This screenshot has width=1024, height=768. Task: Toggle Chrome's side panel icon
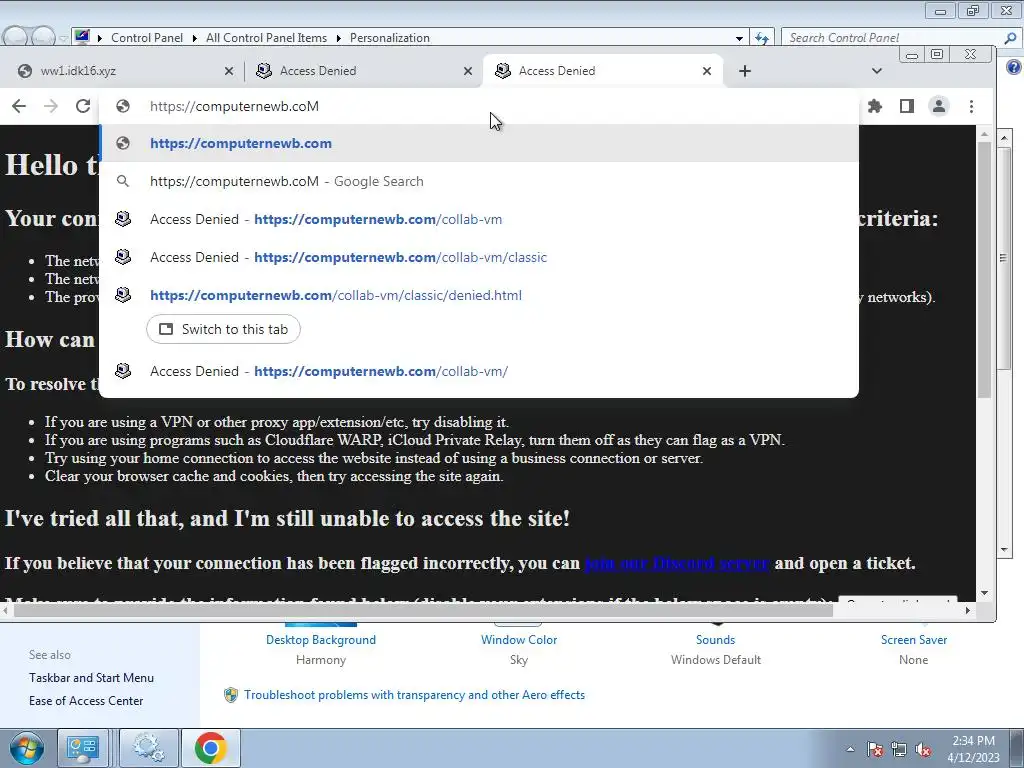click(x=906, y=106)
